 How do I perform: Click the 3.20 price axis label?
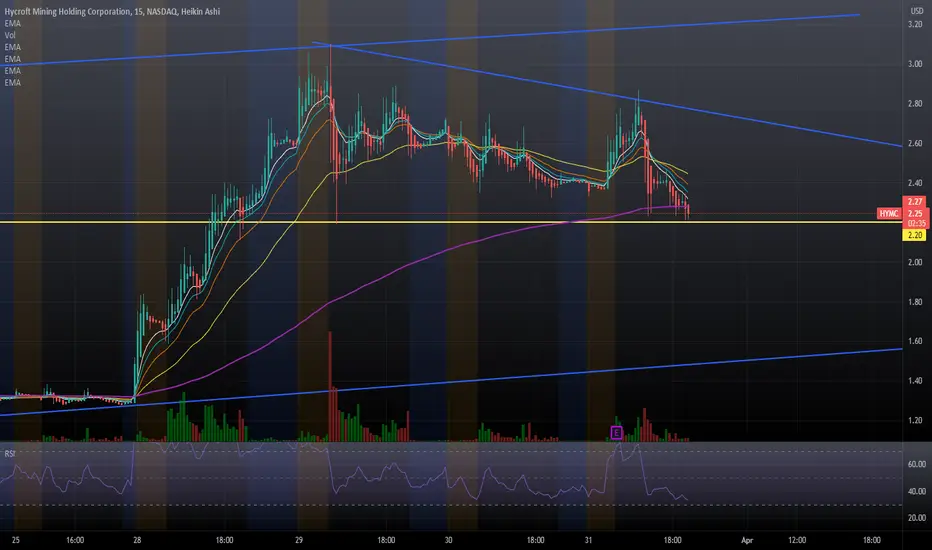click(x=915, y=24)
